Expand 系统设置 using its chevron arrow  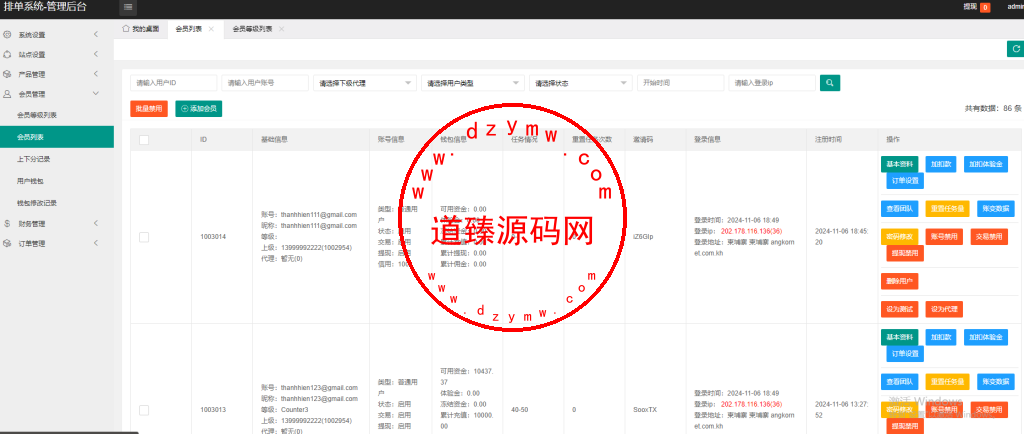(96, 34)
